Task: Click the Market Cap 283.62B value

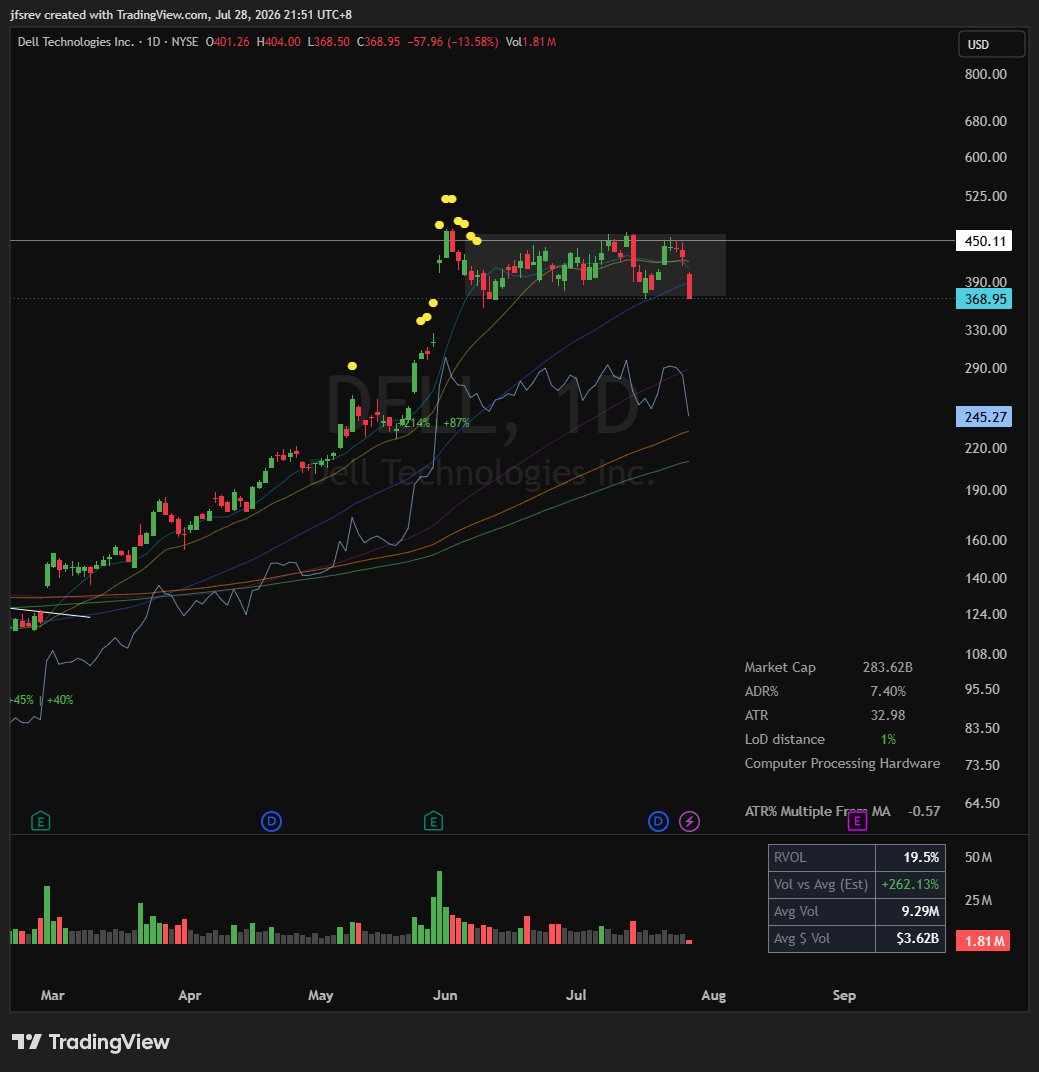Action: pyautogui.click(x=887, y=667)
